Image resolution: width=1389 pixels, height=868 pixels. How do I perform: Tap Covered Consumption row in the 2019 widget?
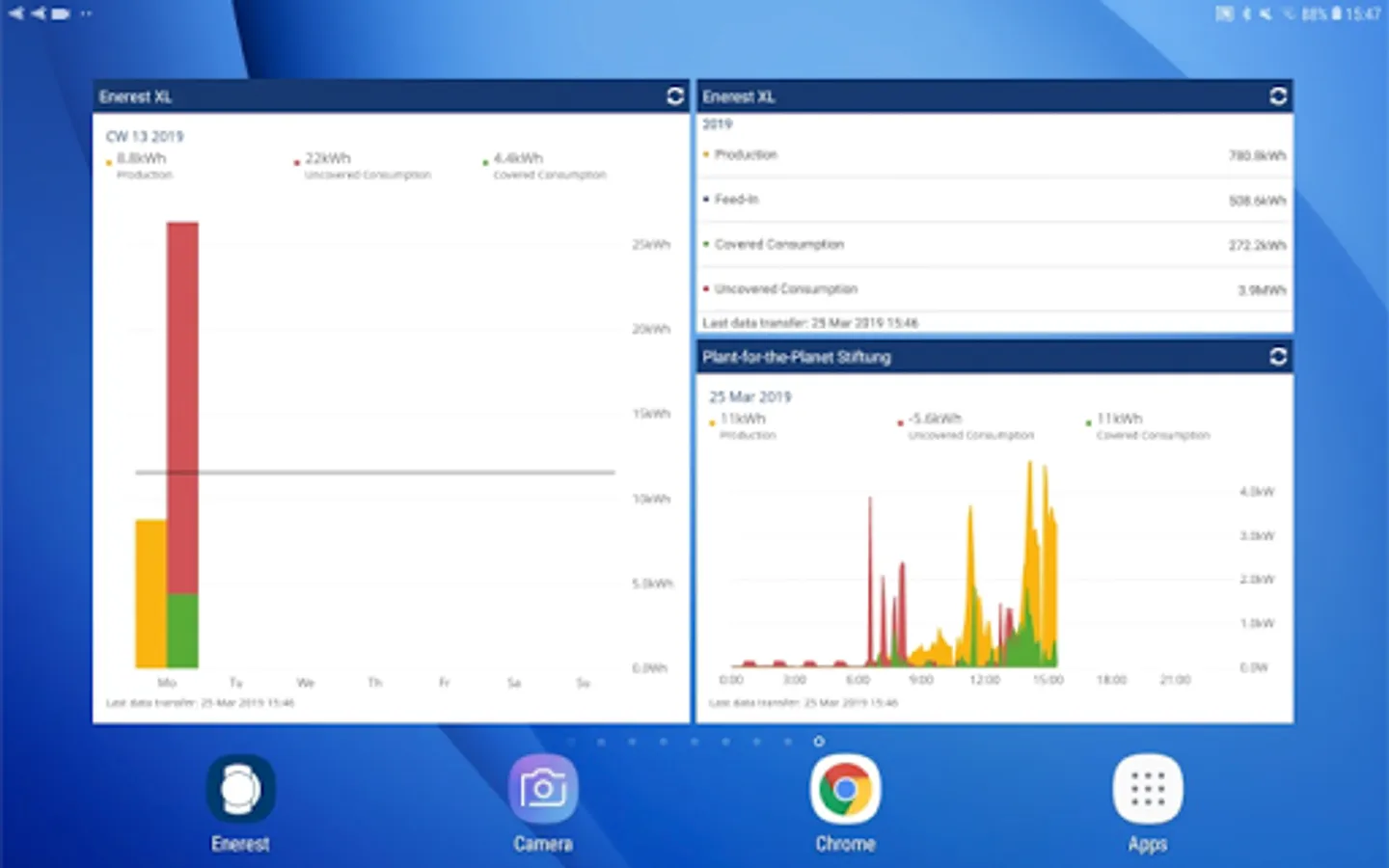994,244
